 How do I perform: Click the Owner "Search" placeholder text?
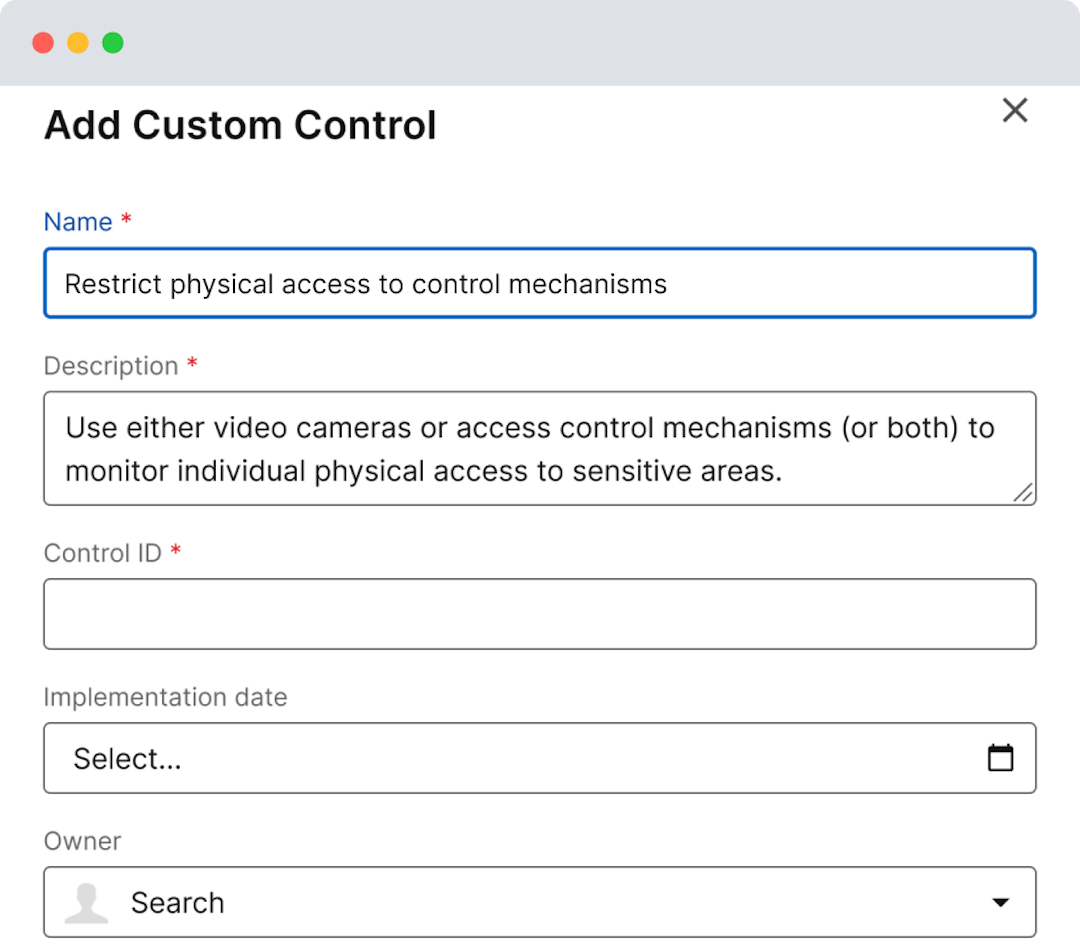[178, 903]
